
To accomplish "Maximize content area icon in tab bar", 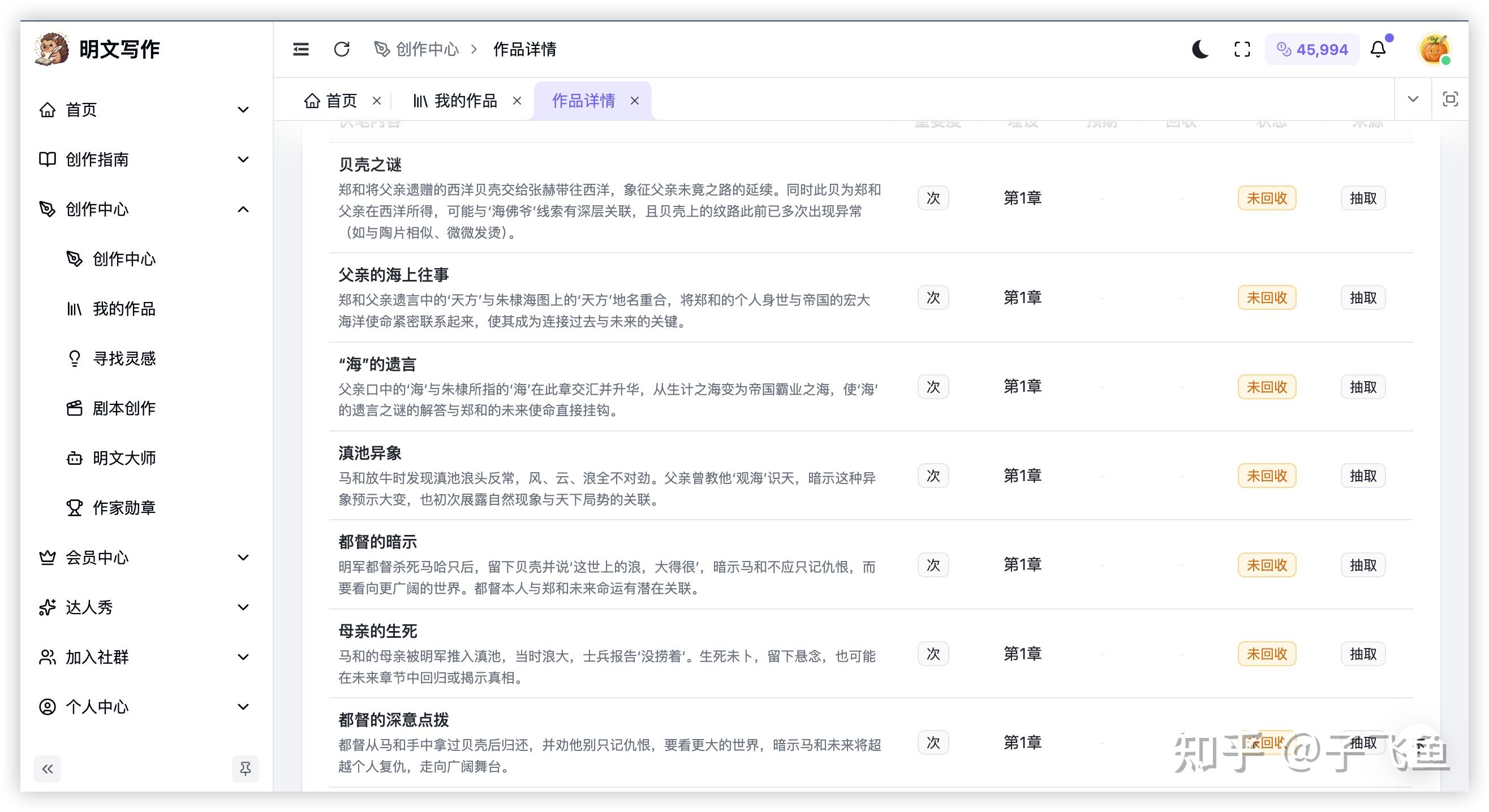I will (1451, 99).
